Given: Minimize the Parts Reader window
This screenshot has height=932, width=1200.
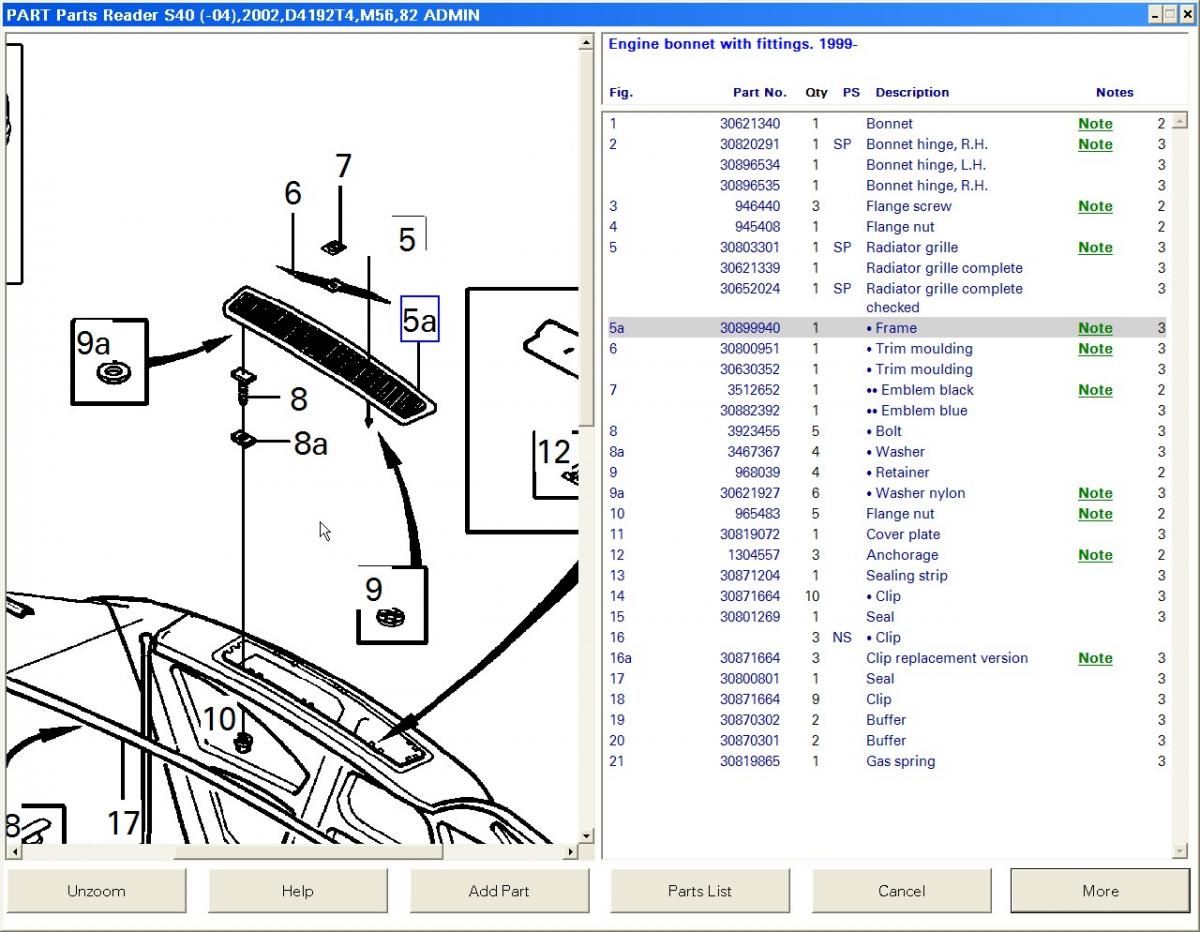Looking at the screenshot, I should [1156, 14].
